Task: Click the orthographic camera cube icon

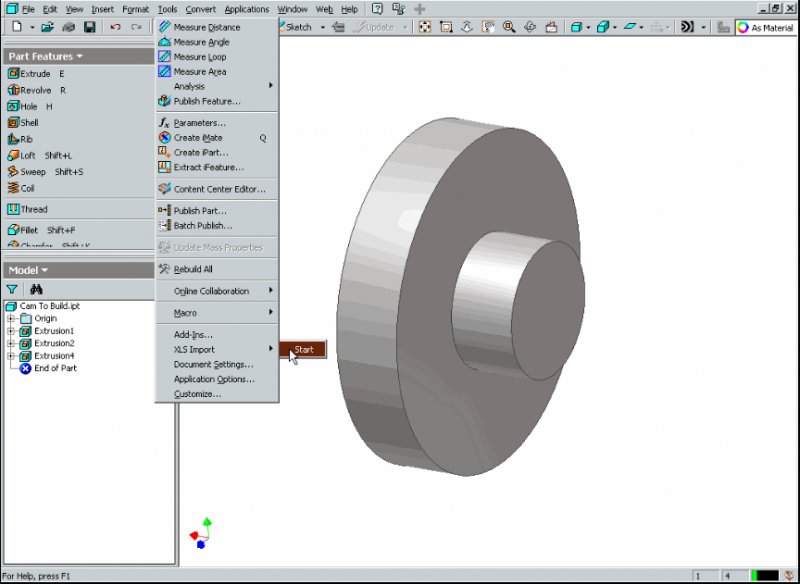Action: [x=603, y=27]
